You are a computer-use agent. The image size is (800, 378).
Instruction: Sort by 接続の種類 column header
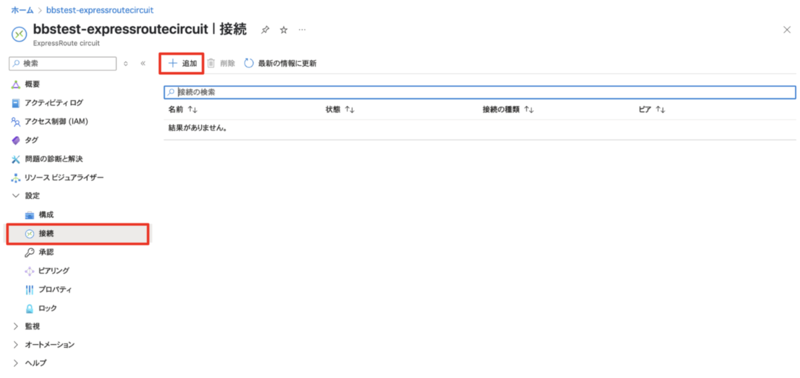508,110
